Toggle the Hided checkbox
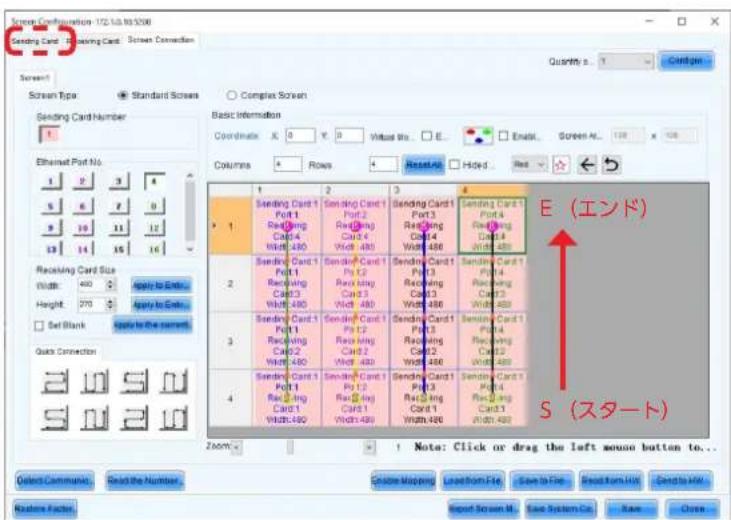Viewport: 731px width, 520px height. (455, 165)
